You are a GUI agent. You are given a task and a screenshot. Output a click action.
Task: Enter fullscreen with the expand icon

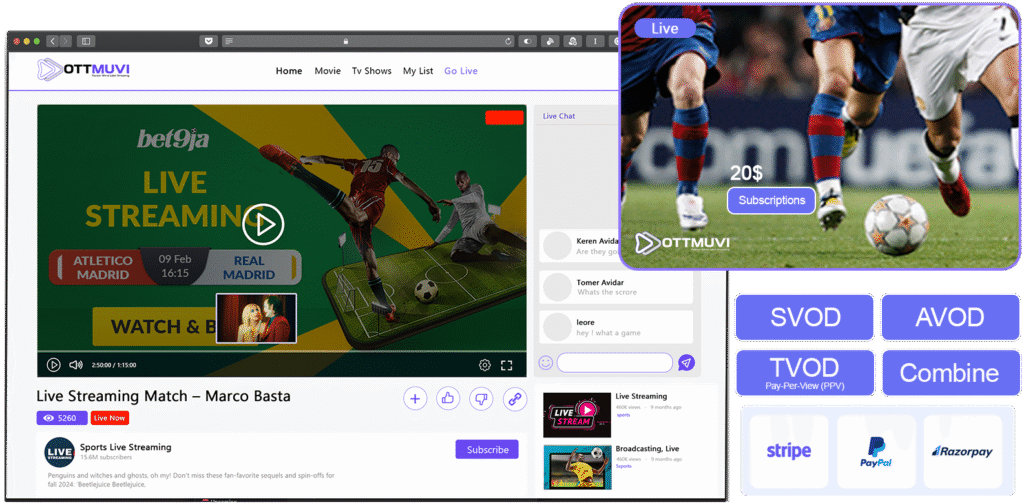506,365
